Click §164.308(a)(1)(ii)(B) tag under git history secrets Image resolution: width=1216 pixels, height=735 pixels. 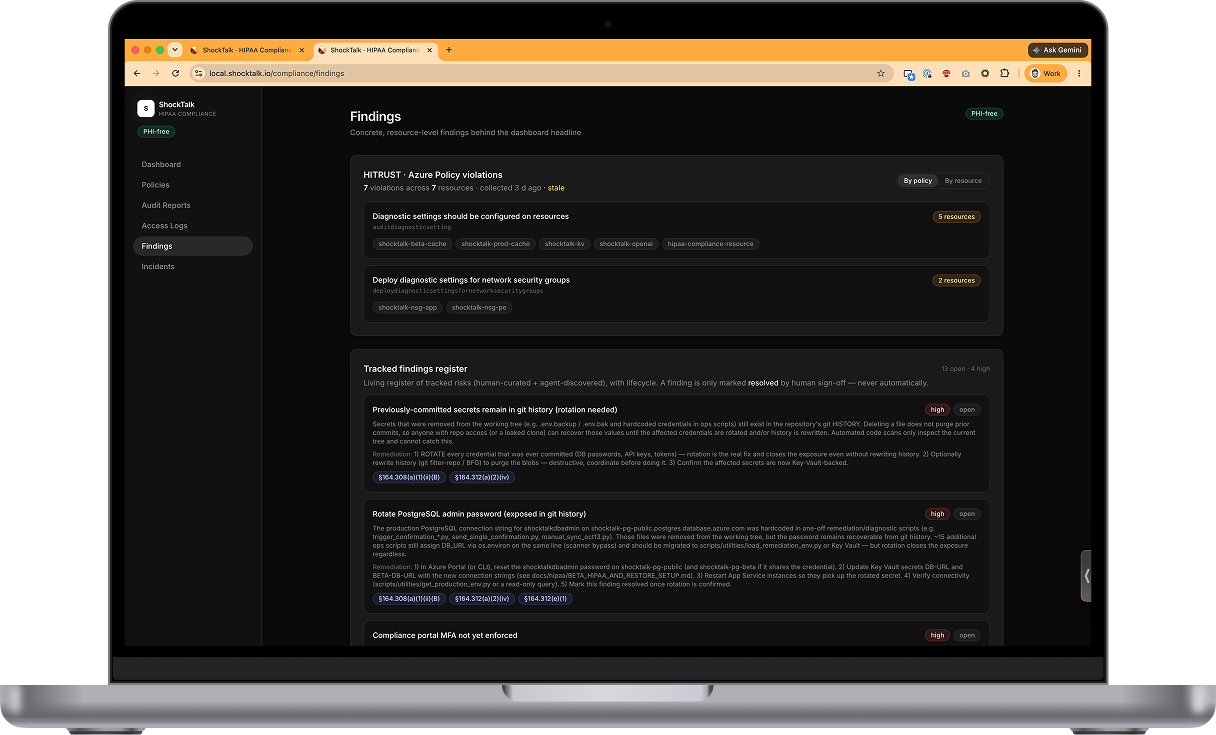coord(409,478)
